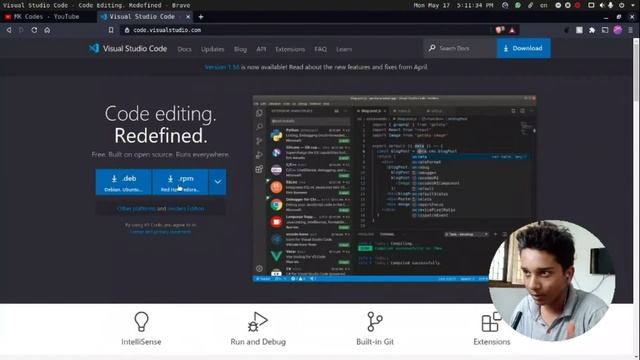Screen dimensions: 640x360
Task: Download the .deb package for Debian, Ubuntu
Action: 124,182
